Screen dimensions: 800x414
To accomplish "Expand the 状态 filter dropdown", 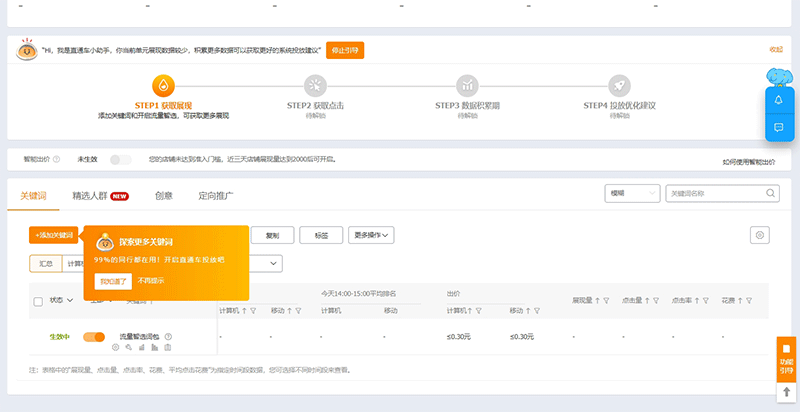I will click(61, 300).
